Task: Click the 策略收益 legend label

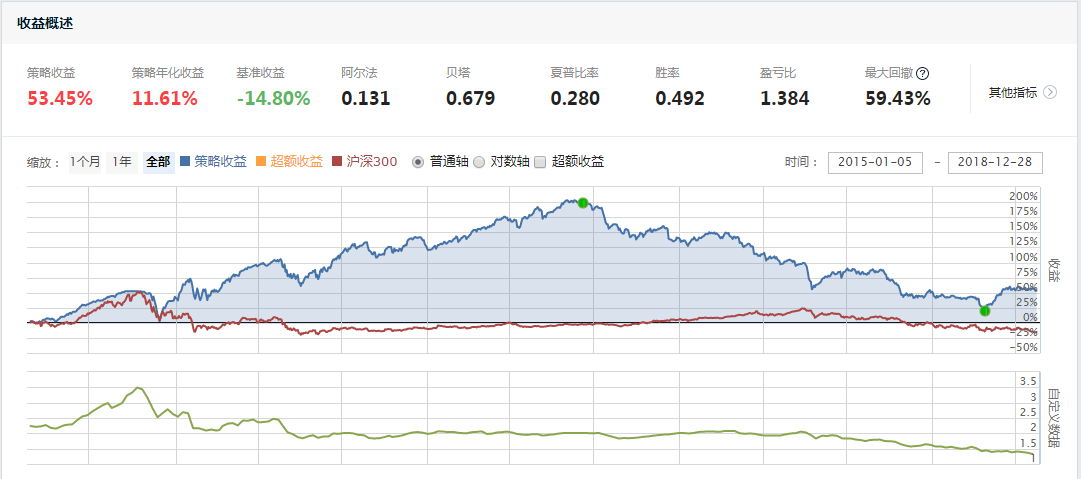Action: 220,162
